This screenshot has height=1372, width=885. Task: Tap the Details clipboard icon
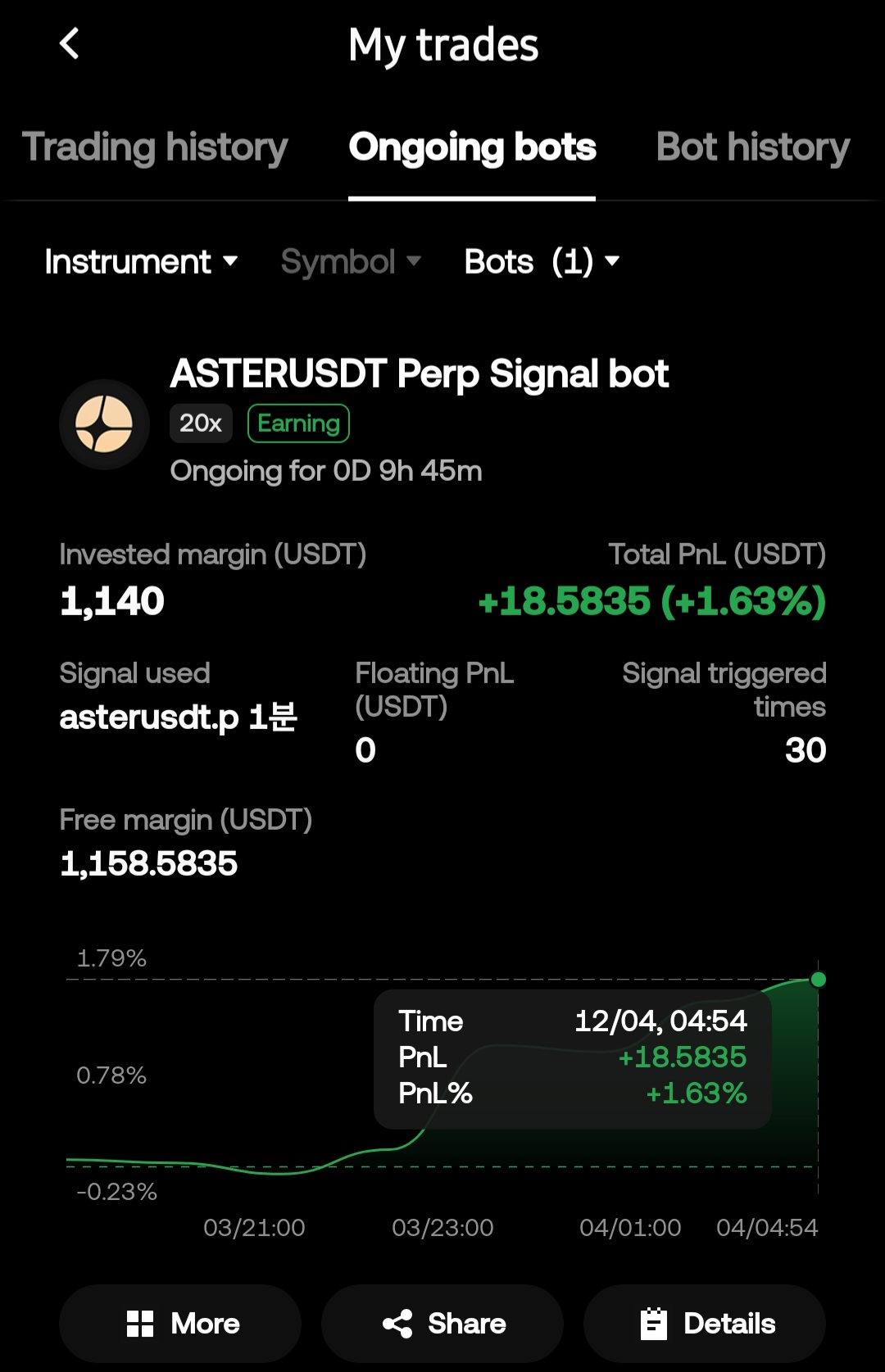[653, 1324]
